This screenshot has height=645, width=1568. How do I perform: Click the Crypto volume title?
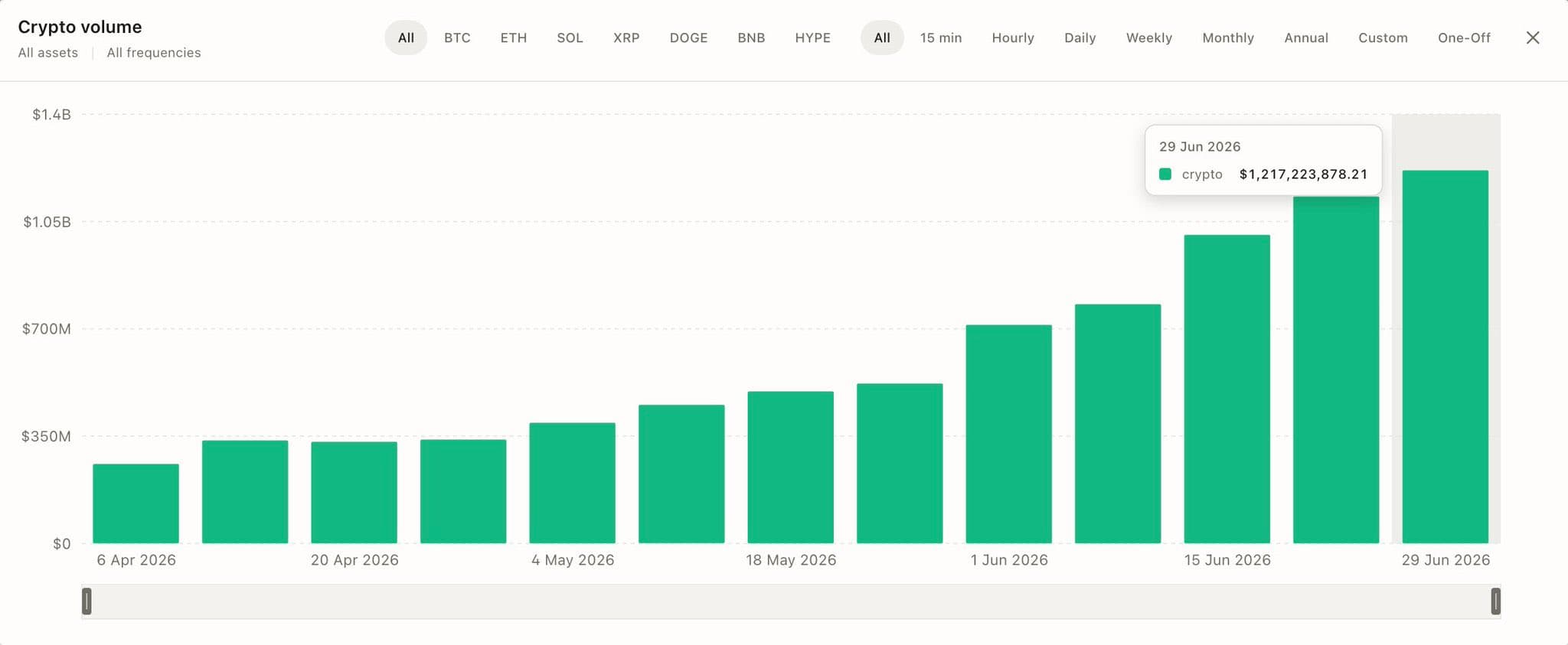pyautogui.click(x=80, y=27)
